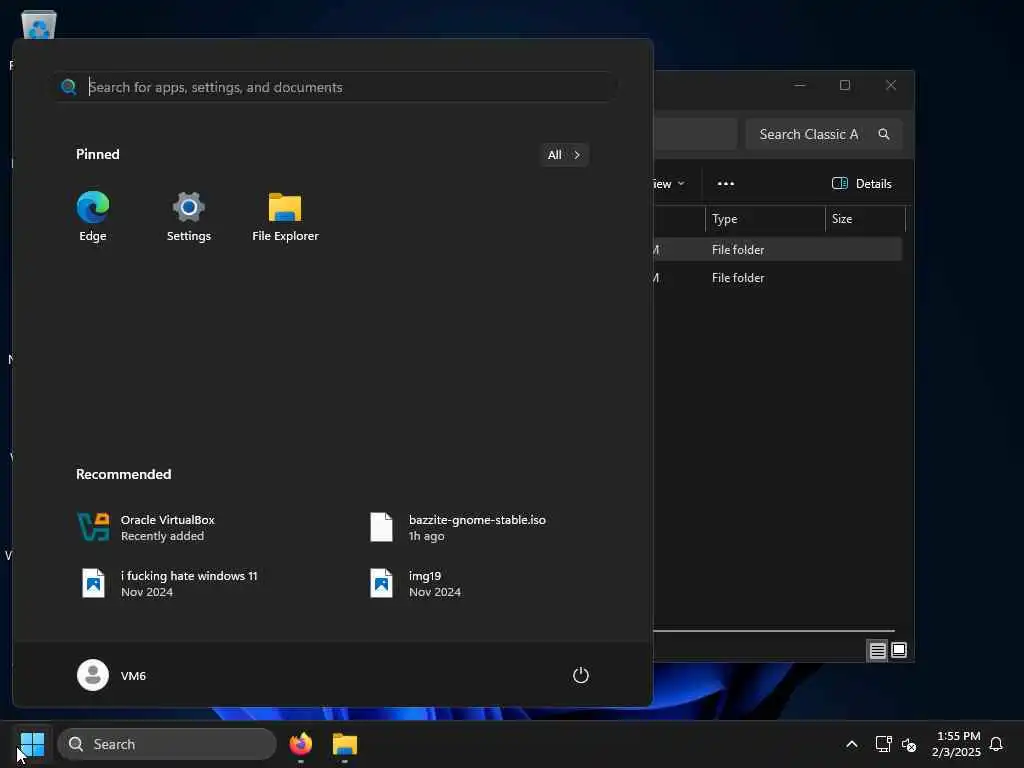Show All apps list
The height and width of the screenshot is (768, 1024).
click(x=564, y=155)
